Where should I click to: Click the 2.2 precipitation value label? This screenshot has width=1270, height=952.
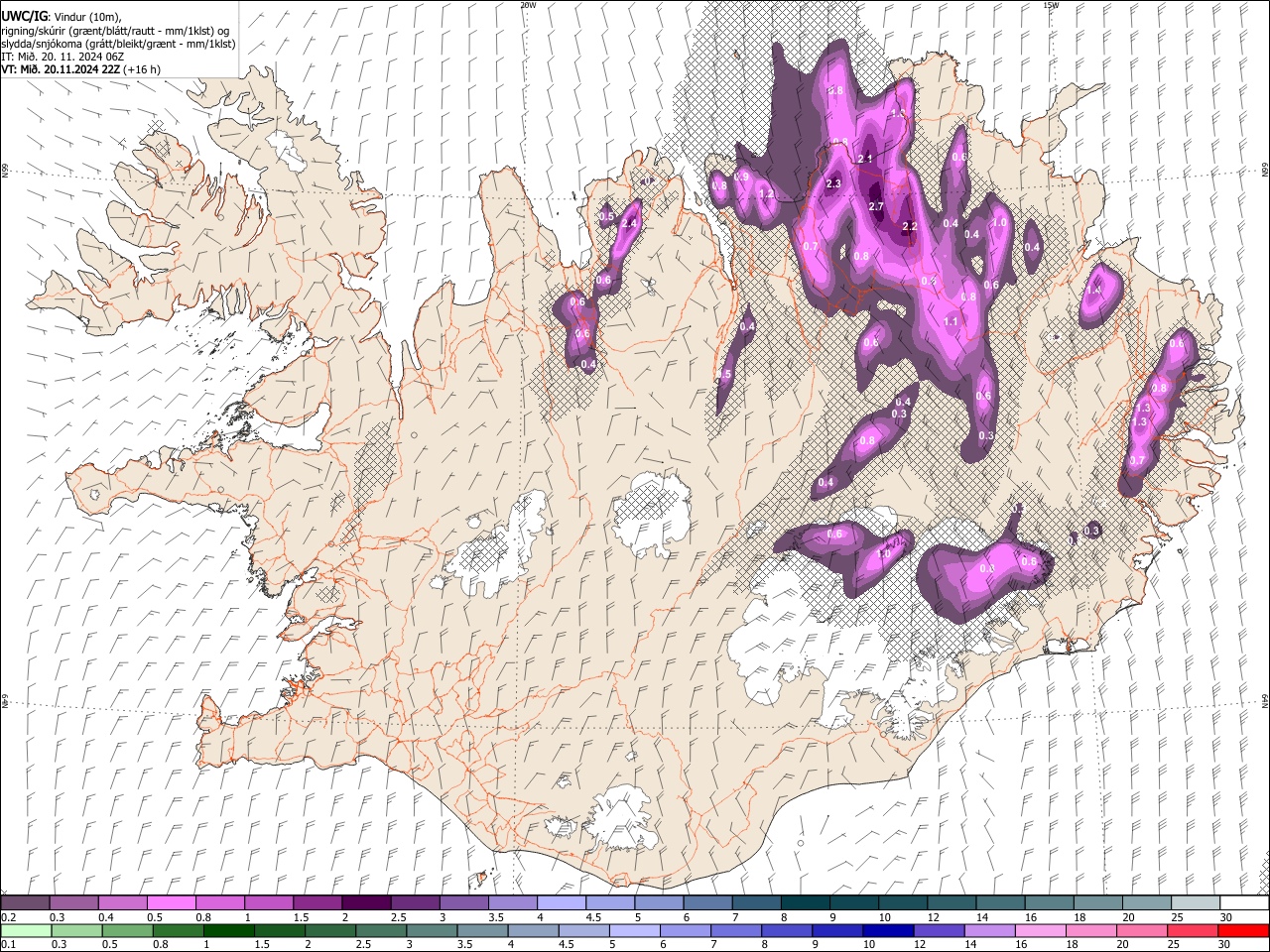pyautogui.click(x=910, y=227)
